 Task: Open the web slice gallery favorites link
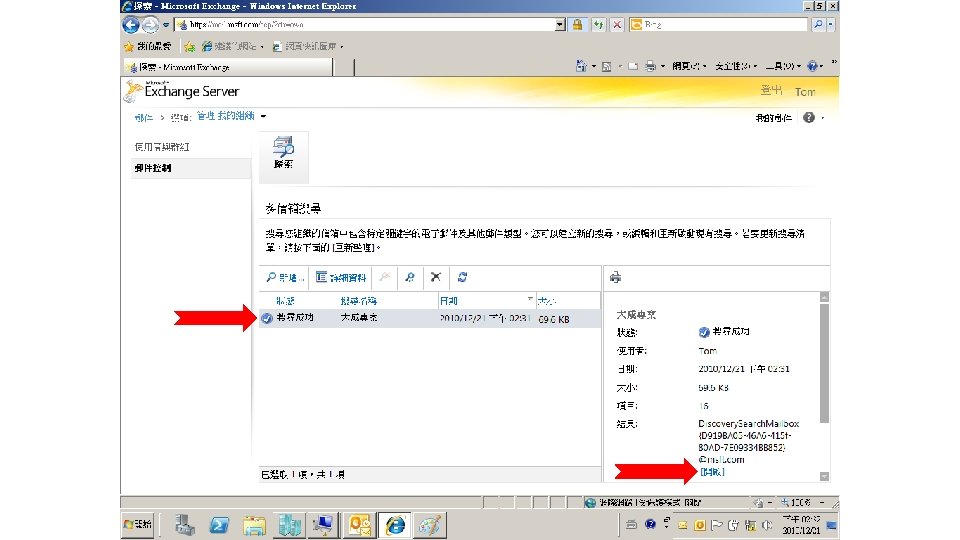pyautogui.click(x=307, y=46)
